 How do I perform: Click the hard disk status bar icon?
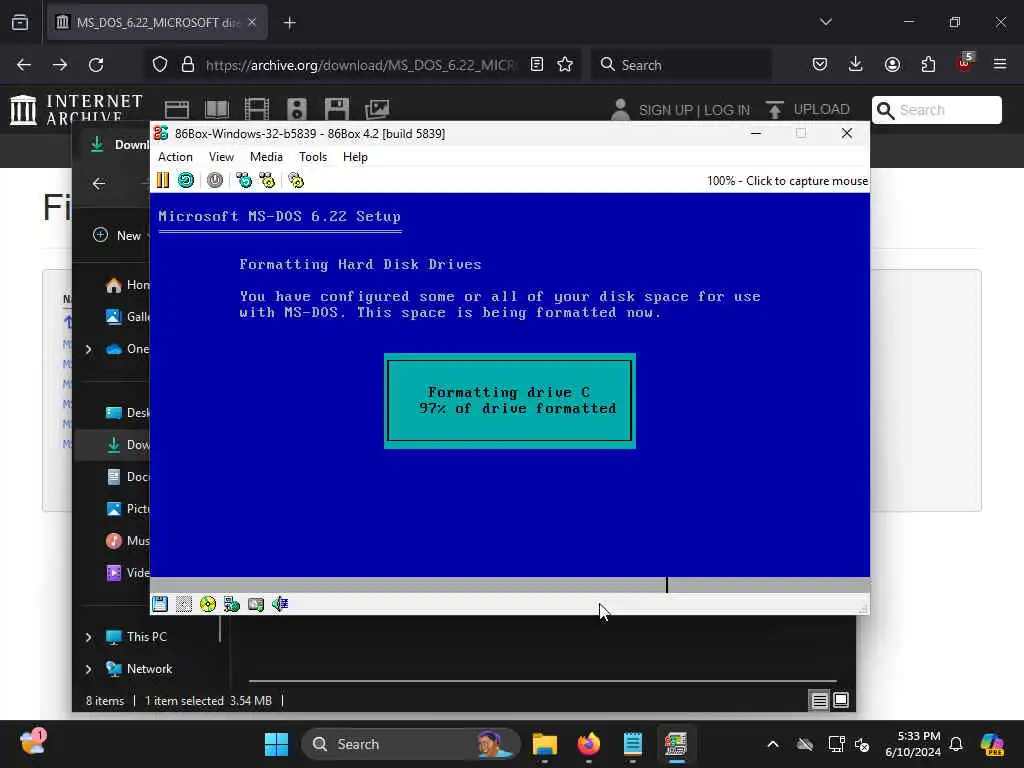pyautogui.click(x=256, y=604)
